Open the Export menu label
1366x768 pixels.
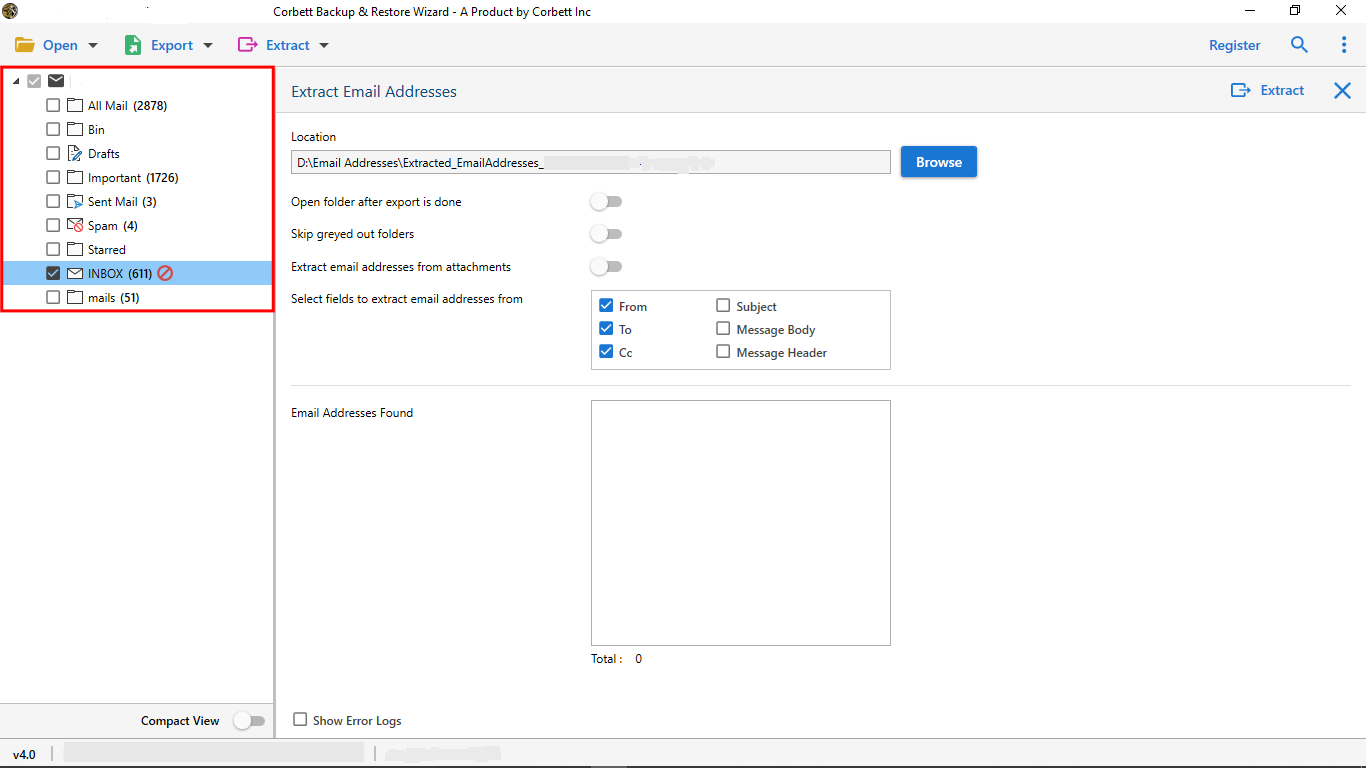pyautogui.click(x=172, y=45)
